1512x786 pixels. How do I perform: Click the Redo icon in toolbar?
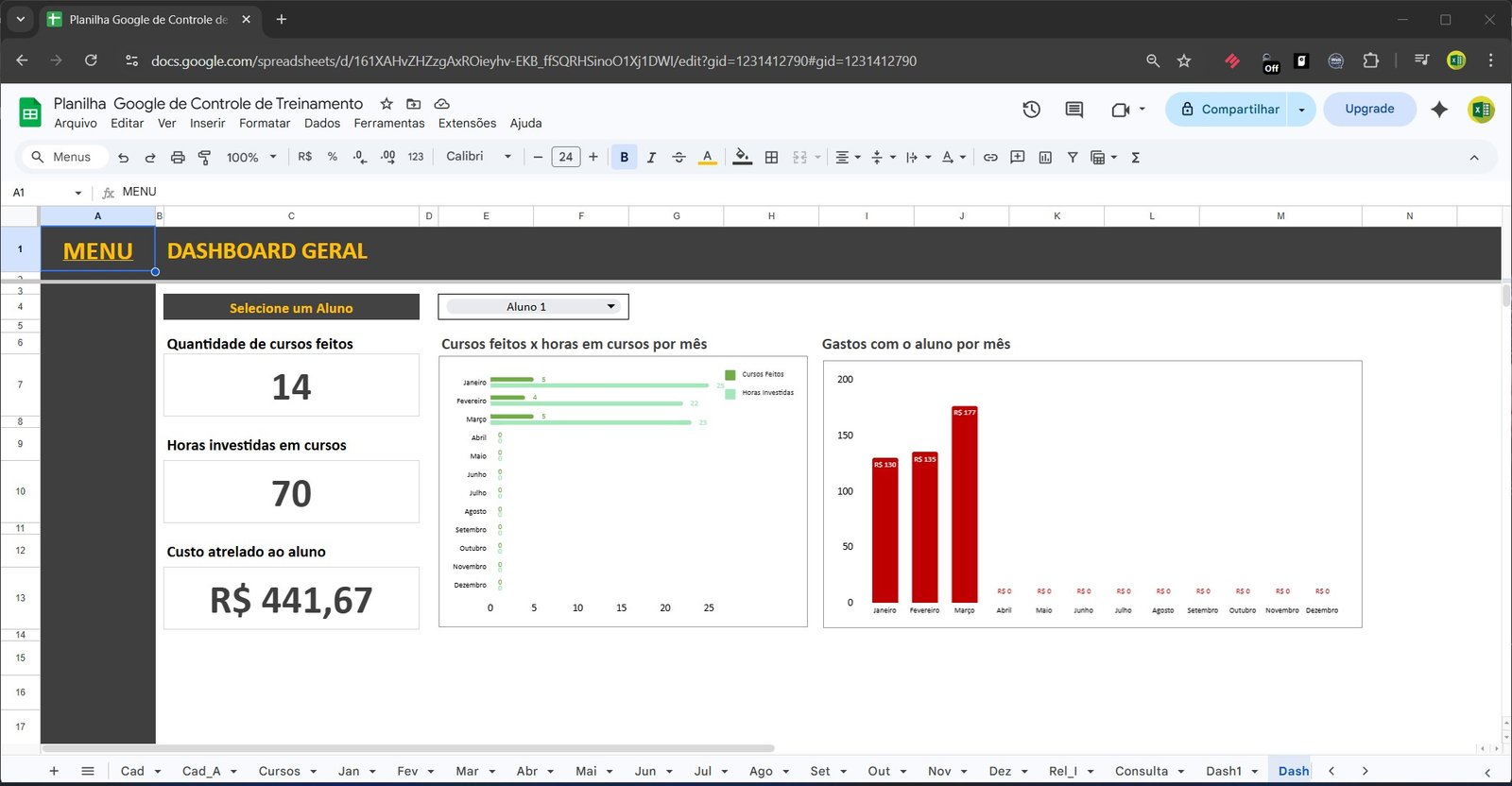[x=150, y=158]
